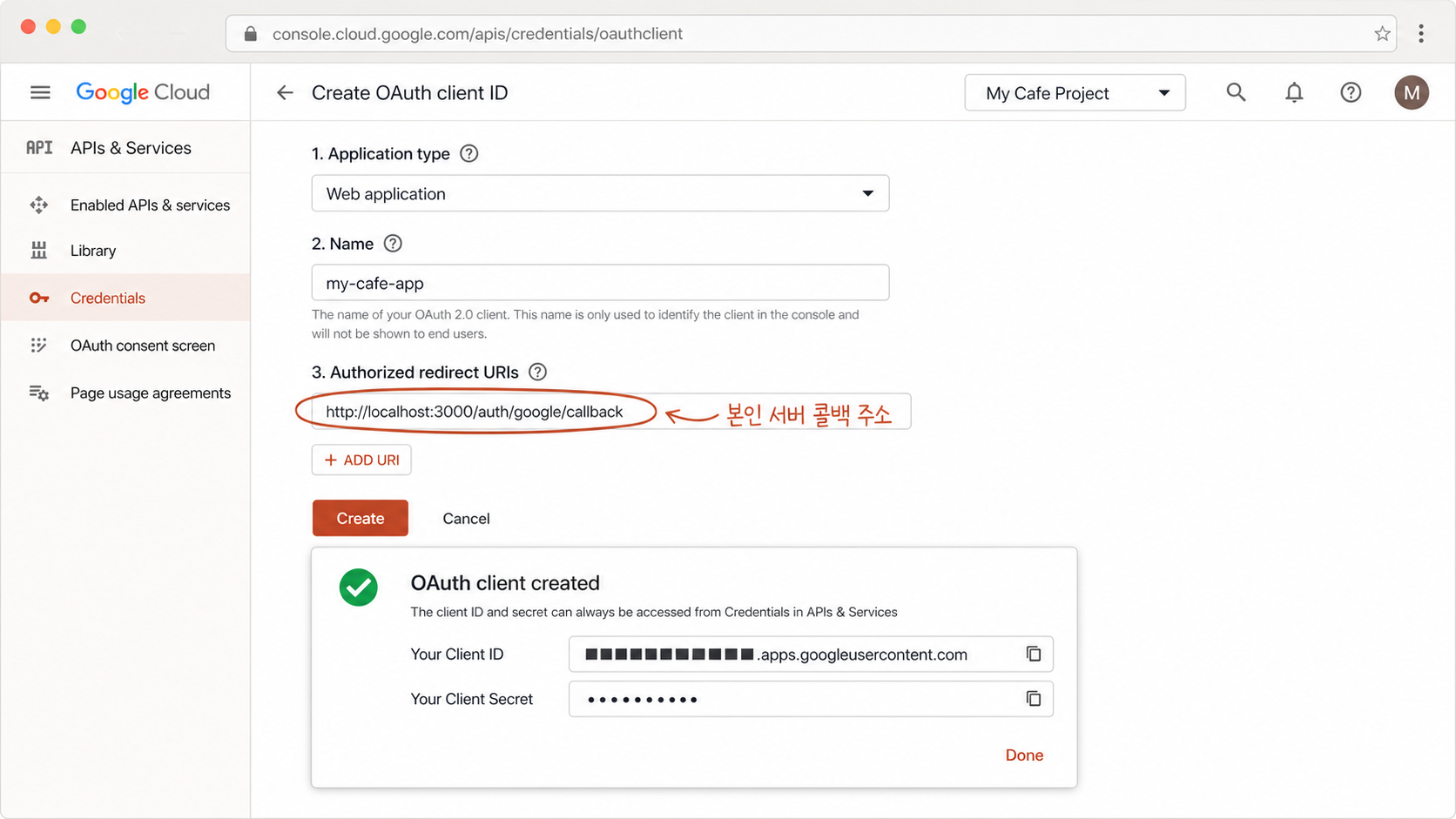This screenshot has width=1456, height=819.
Task: Expand the Web application type dropdown
Action: 600,193
